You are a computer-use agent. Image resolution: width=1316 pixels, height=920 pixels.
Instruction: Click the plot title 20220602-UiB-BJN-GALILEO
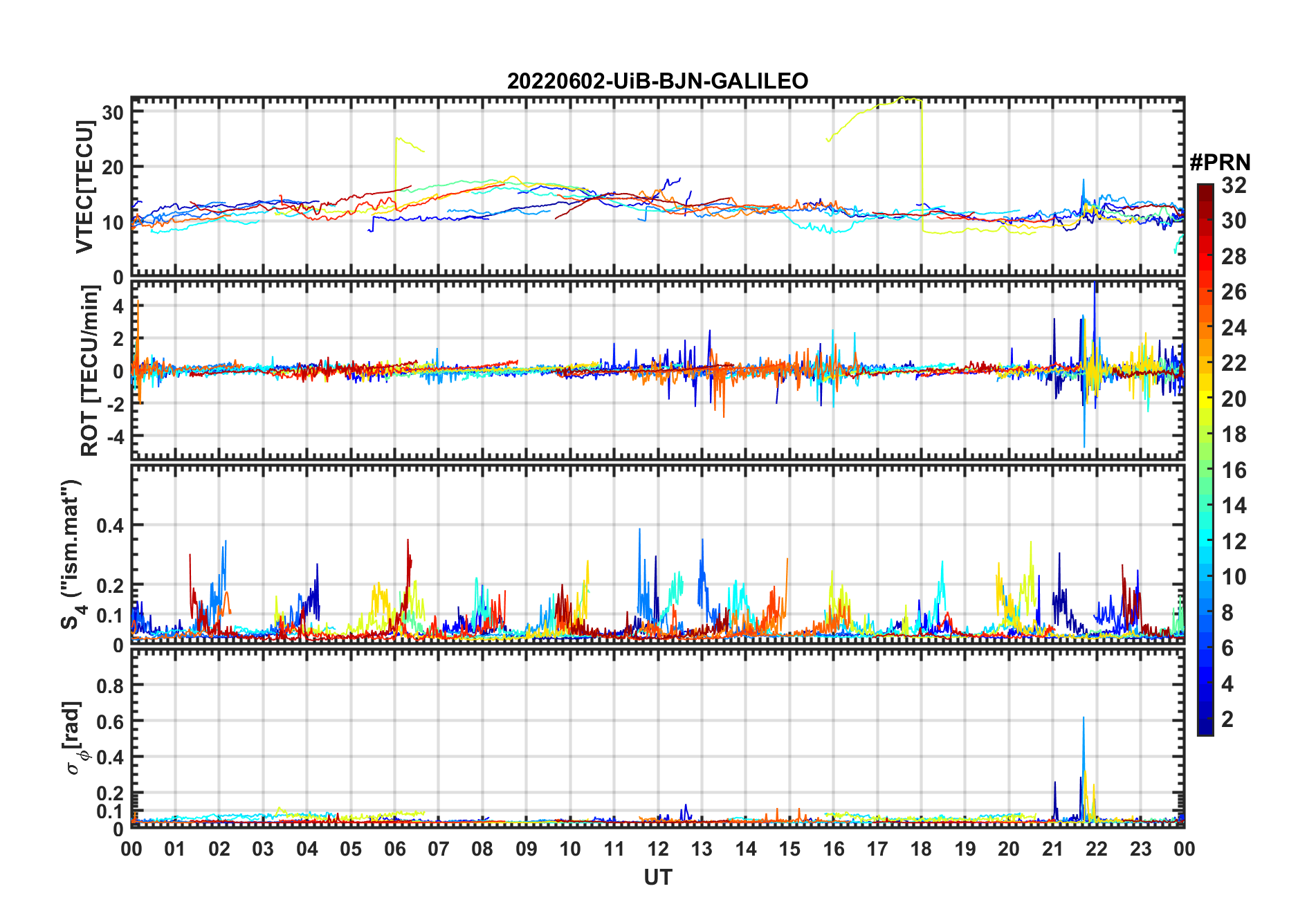click(657, 82)
